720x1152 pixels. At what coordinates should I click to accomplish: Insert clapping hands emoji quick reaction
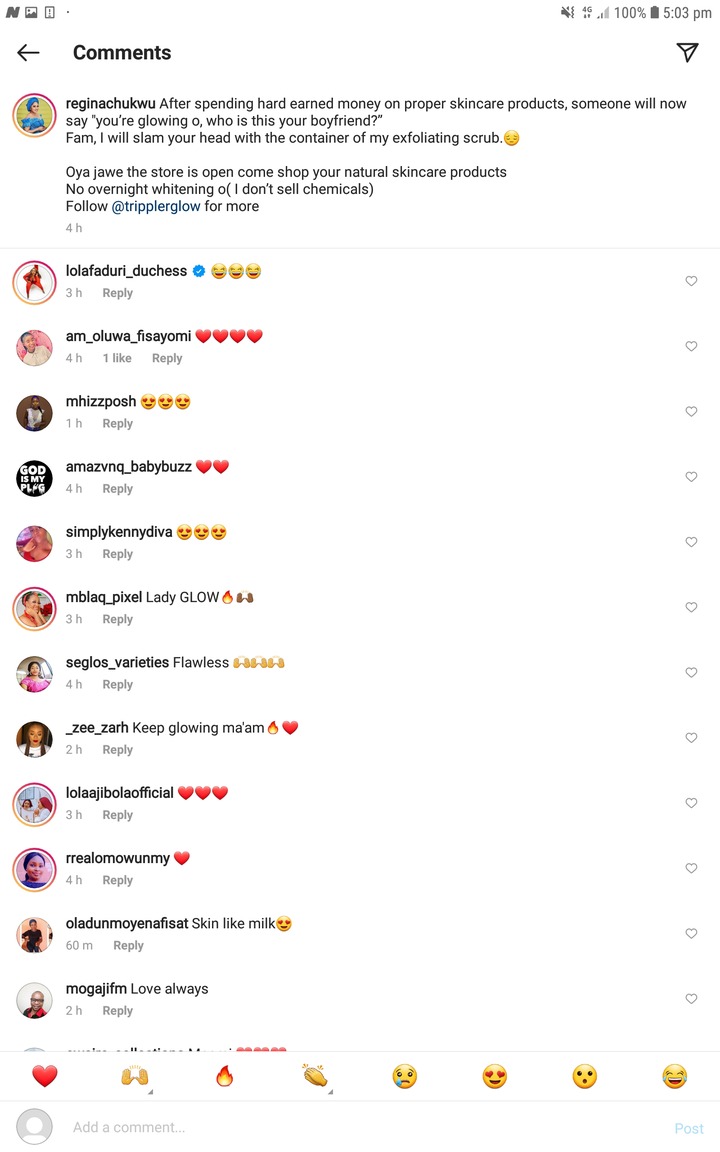315,1076
